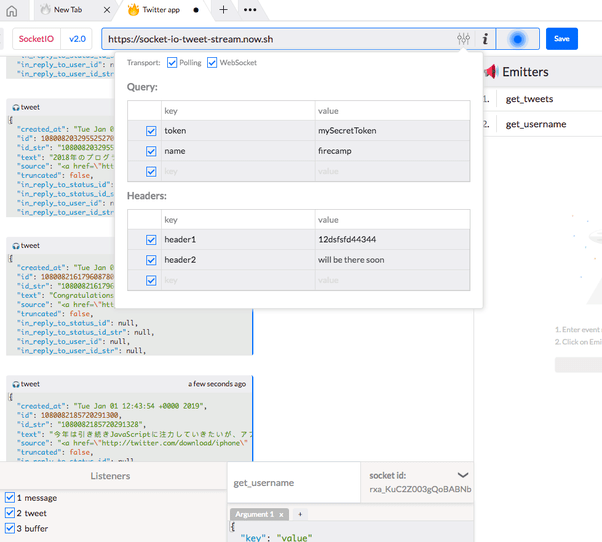This screenshot has width=602, height=542.
Task: Switch to the New Tab tab
Action: 68,10
